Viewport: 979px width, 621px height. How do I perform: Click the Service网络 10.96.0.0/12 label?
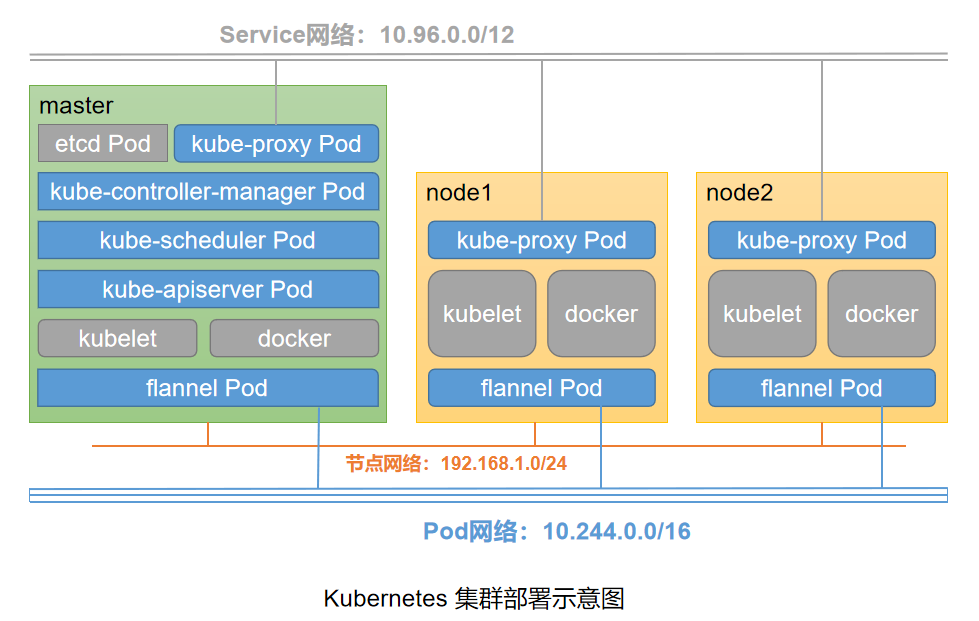pyautogui.click(x=367, y=35)
